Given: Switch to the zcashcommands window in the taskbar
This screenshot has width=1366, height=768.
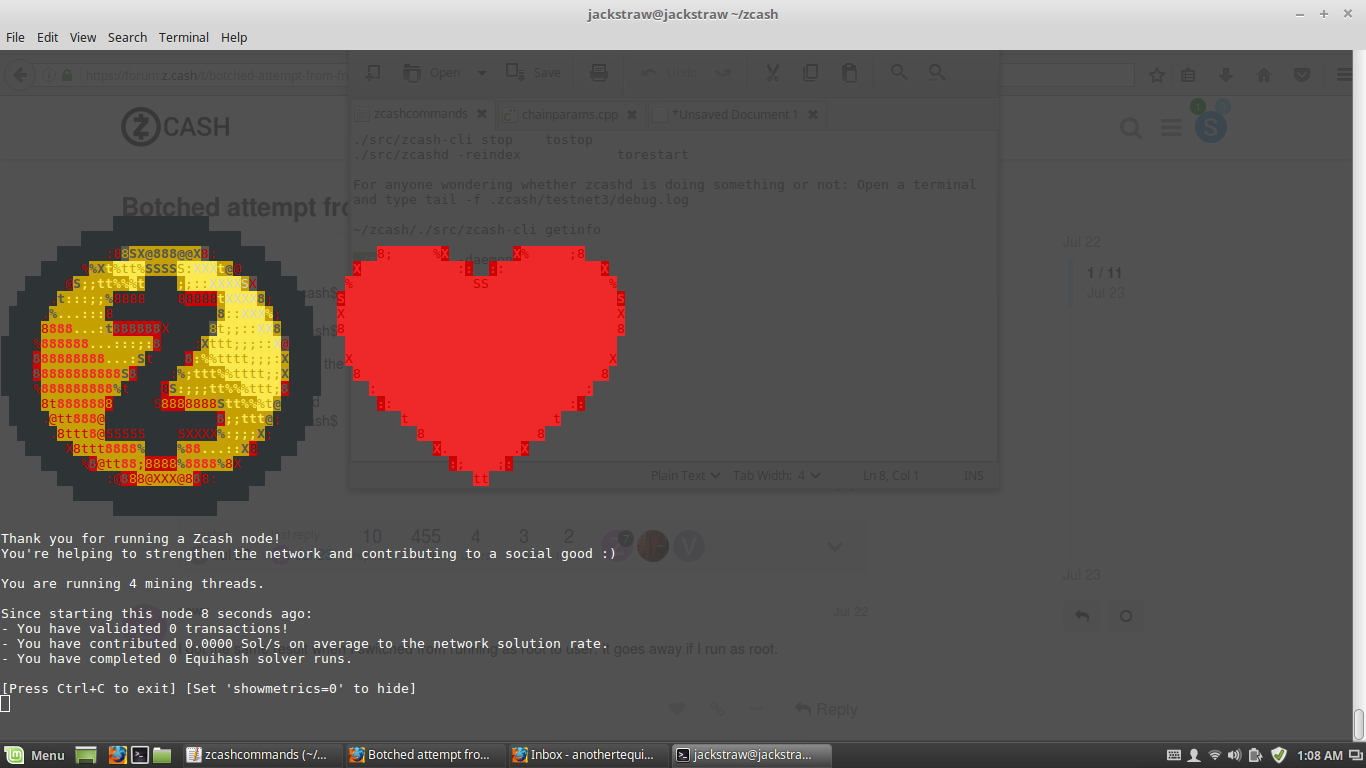Looking at the screenshot, I should 263,755.
